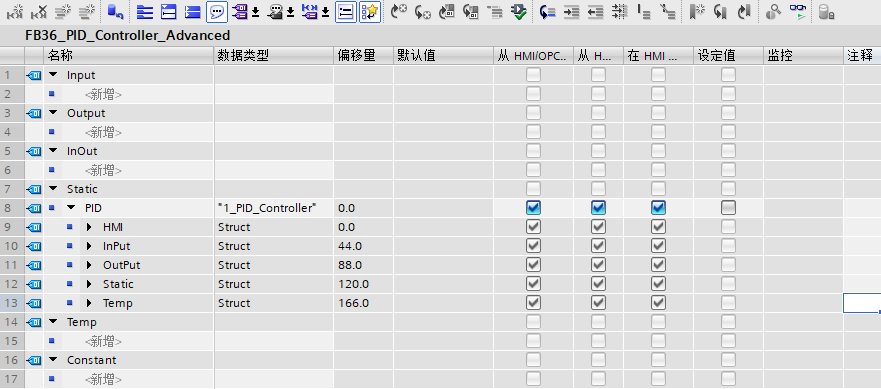The width and height of the screenshot is (881, 389).
Task: Collapse the Static section in row 7
Action: (53, 189)
